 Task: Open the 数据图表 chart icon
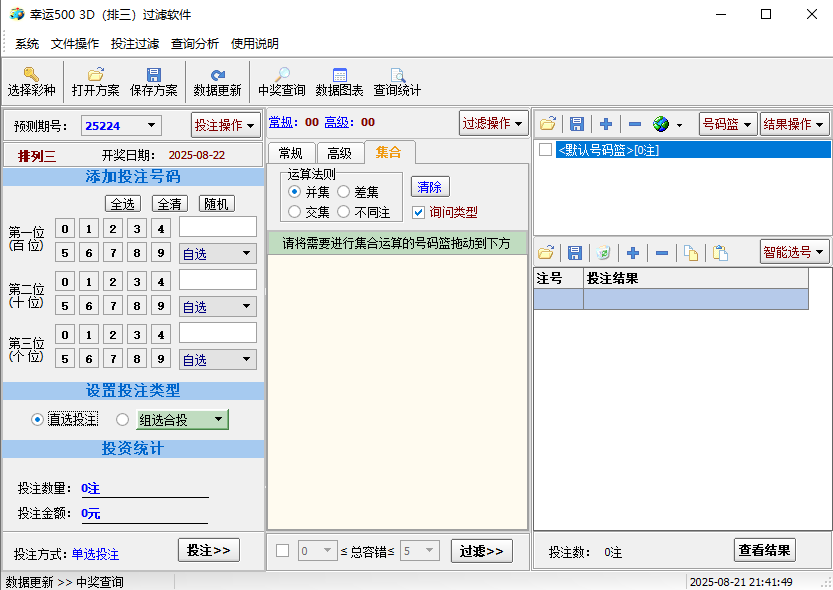point(340,74)
